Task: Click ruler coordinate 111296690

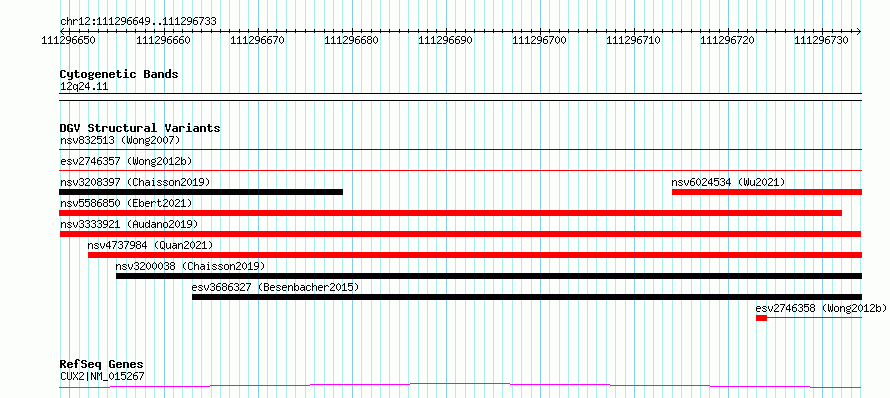Action: pyautogui.click(x=445, y=40)
